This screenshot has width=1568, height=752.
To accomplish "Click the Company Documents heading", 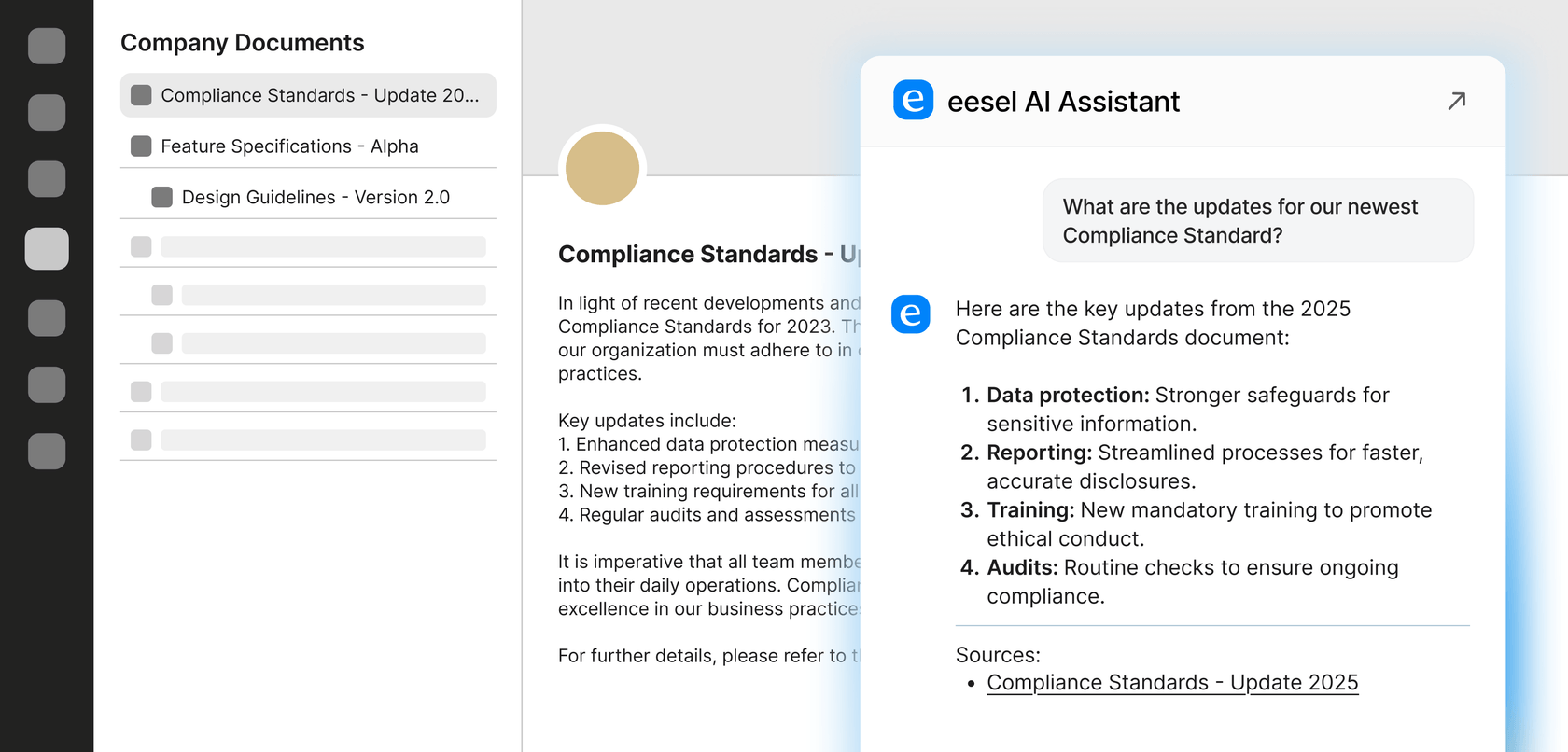I will click(x=242, y=43).
